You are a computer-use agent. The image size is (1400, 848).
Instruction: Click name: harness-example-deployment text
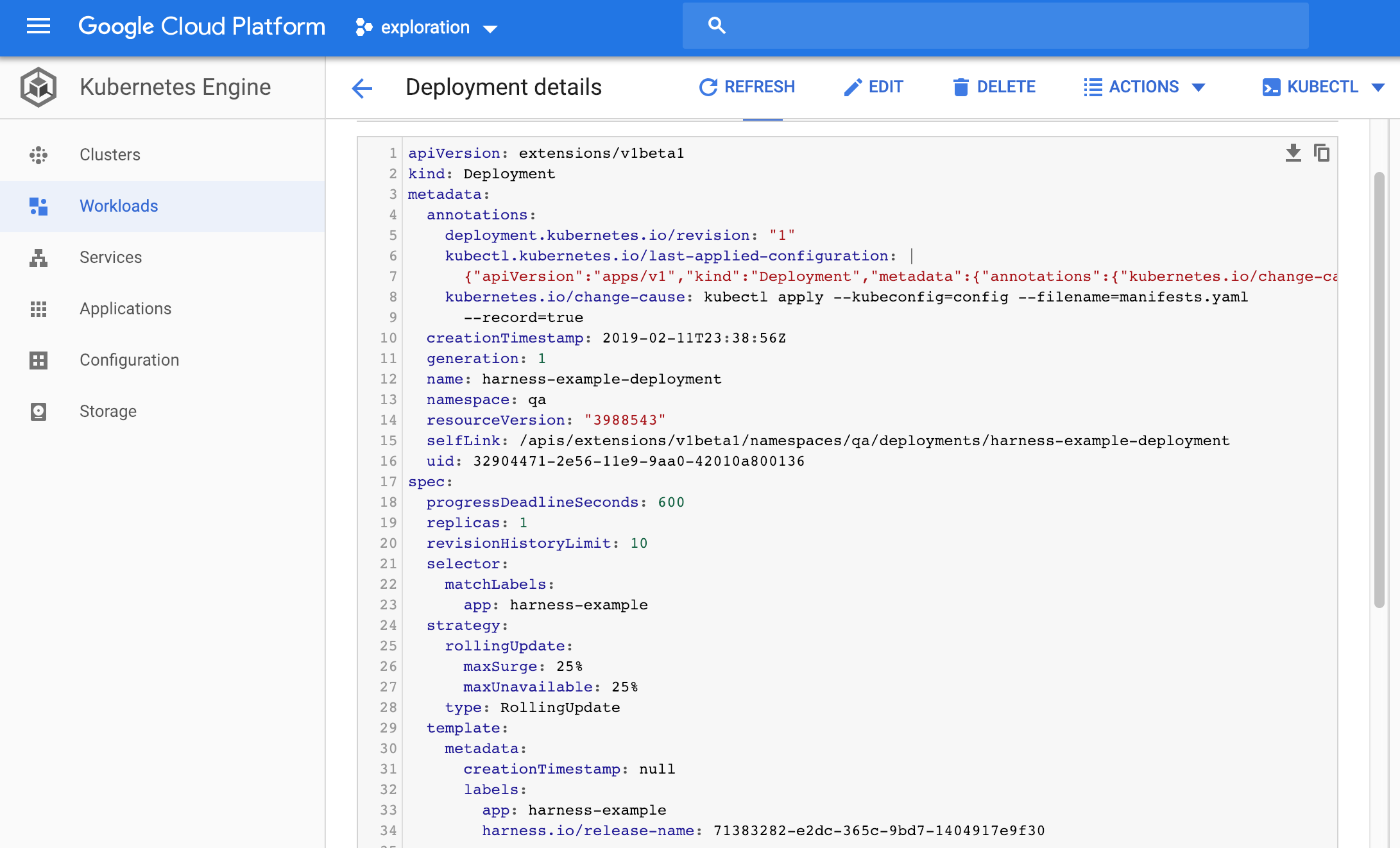pos(574,379)
